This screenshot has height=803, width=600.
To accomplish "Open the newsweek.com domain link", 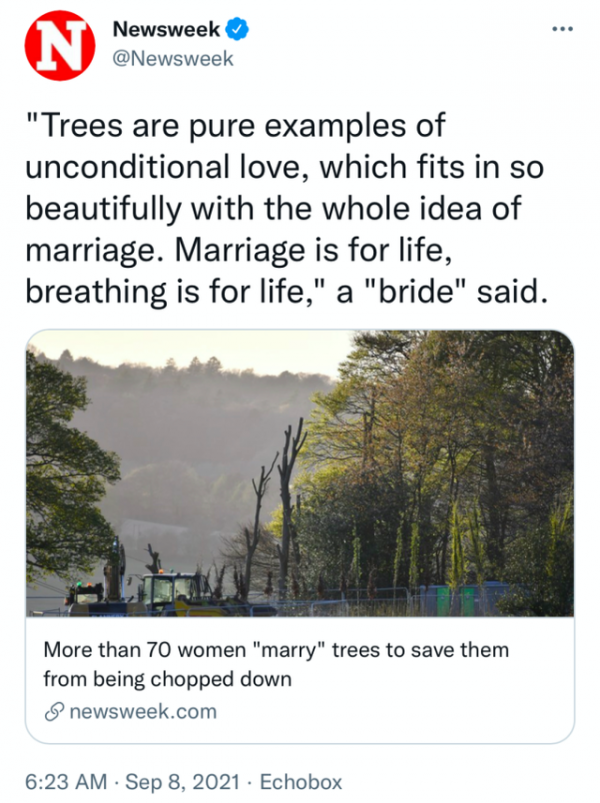I will pos(143,712).
